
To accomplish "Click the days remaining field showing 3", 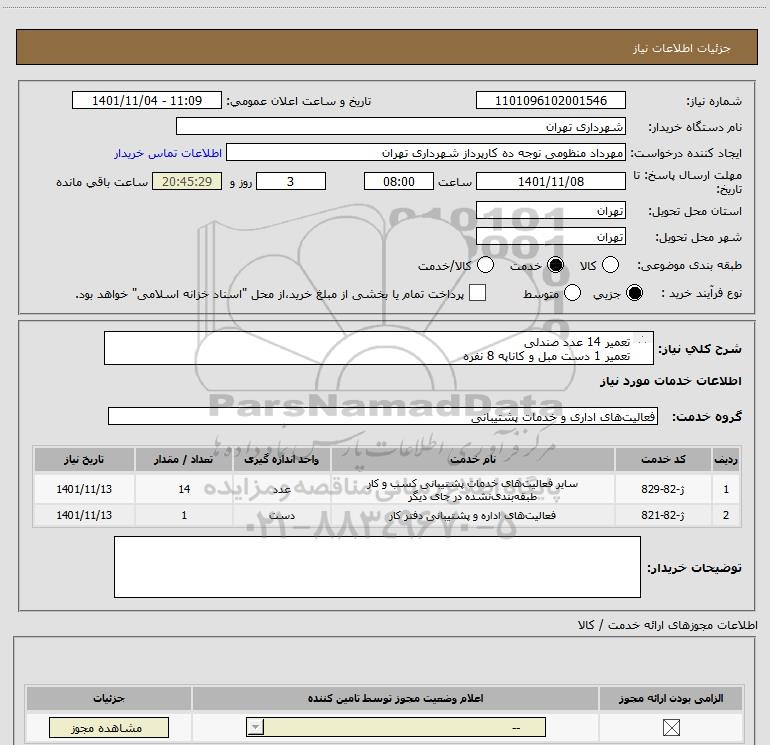I will pos(291,181).
